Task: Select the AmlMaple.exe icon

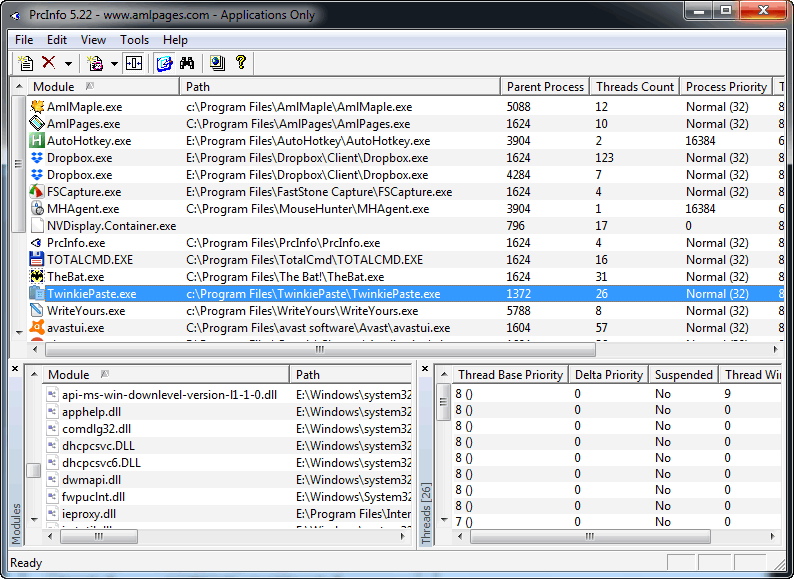Action: pyautogui.click(x=37, y=106)
